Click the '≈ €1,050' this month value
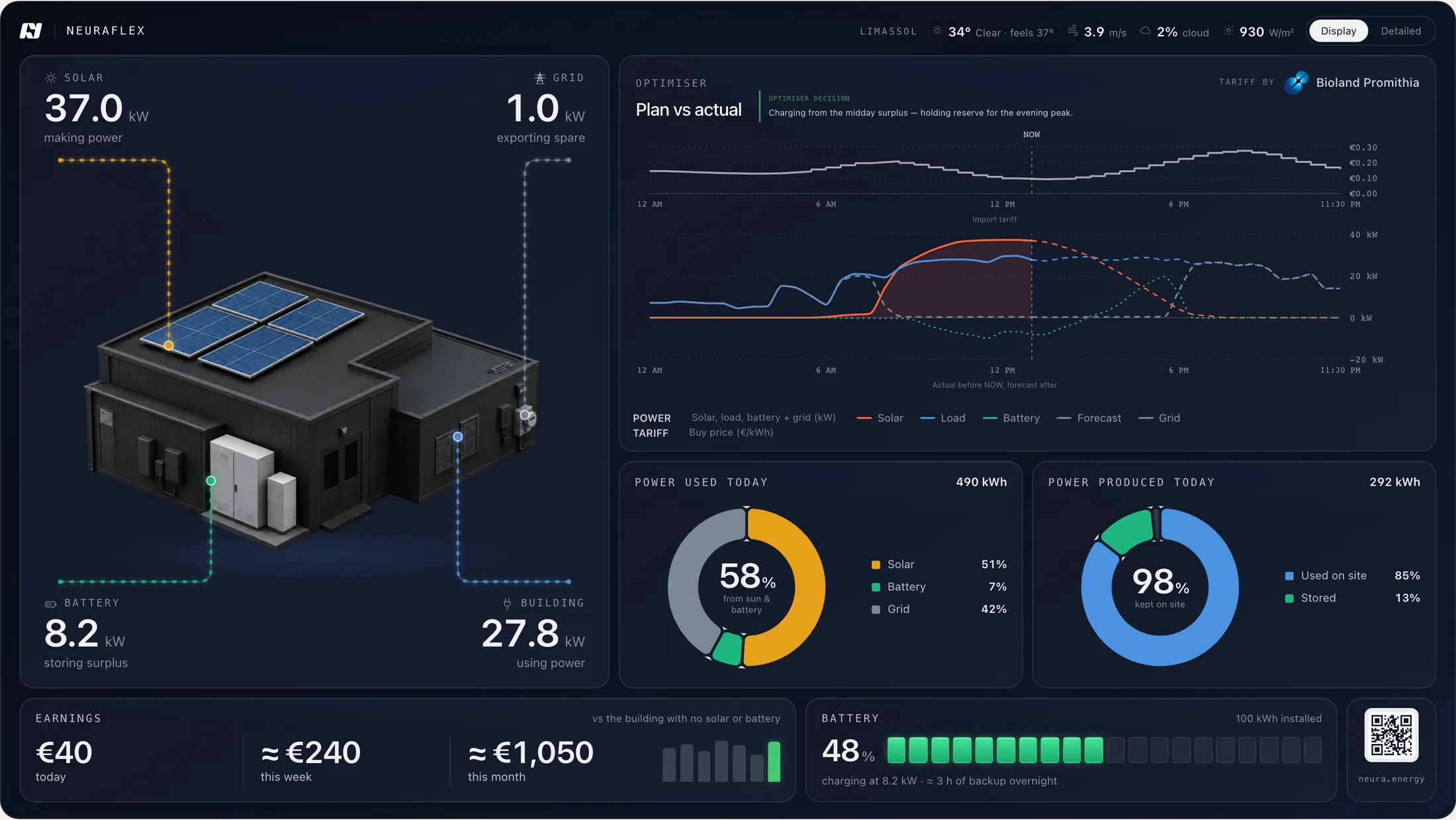This screenshot has height=820, width=1456. click(531, 752)
